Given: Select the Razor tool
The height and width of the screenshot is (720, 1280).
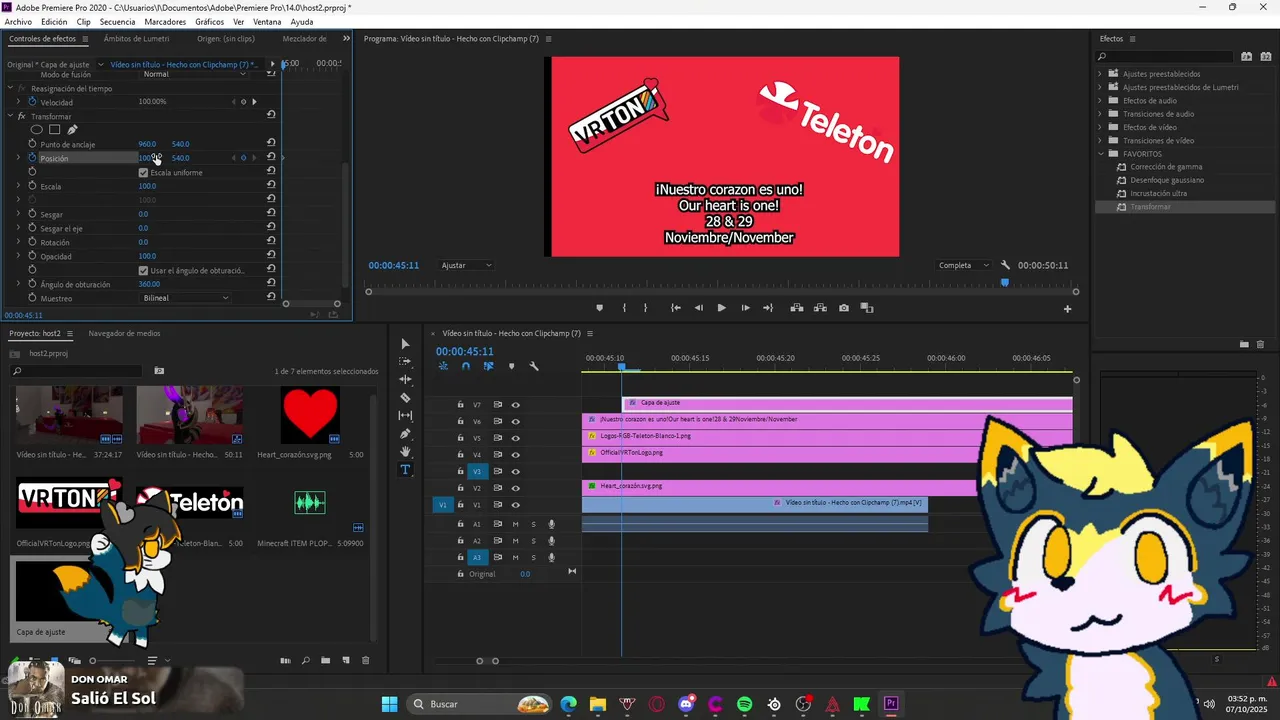Looking at the screenshot, I should tap(405, 397).
